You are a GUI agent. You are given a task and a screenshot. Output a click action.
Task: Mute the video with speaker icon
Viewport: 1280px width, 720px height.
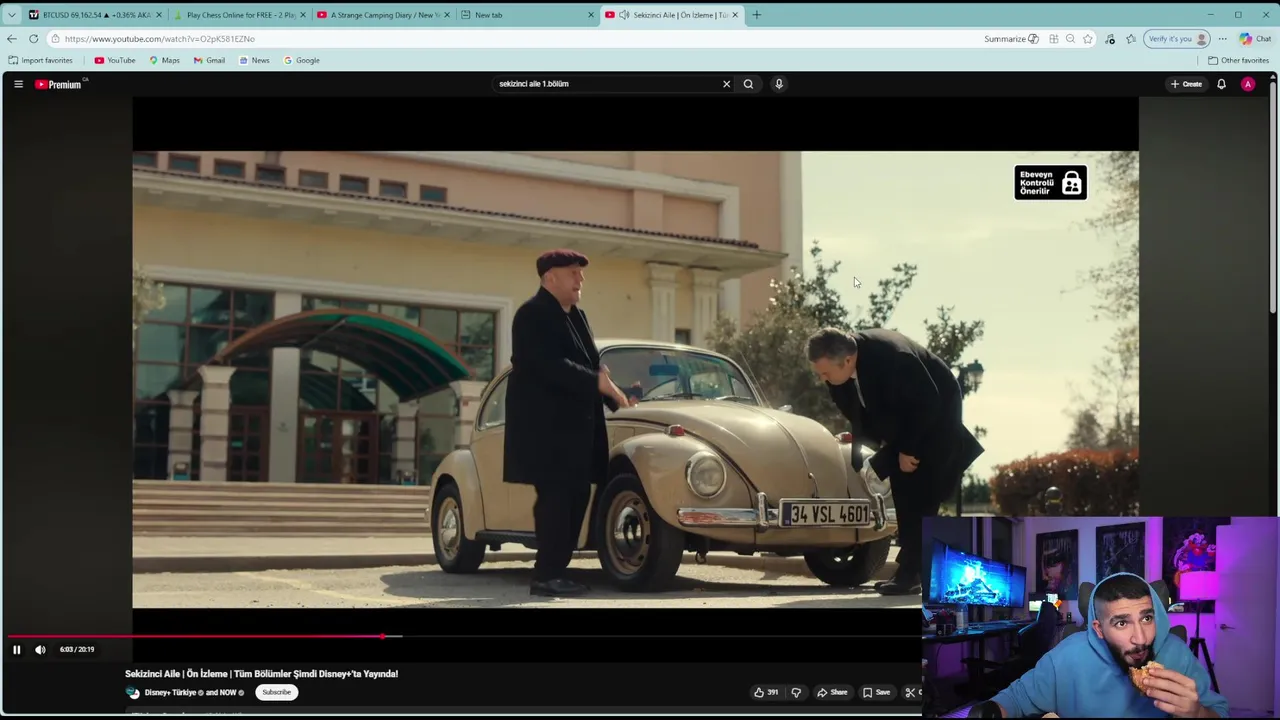[40, 650]
